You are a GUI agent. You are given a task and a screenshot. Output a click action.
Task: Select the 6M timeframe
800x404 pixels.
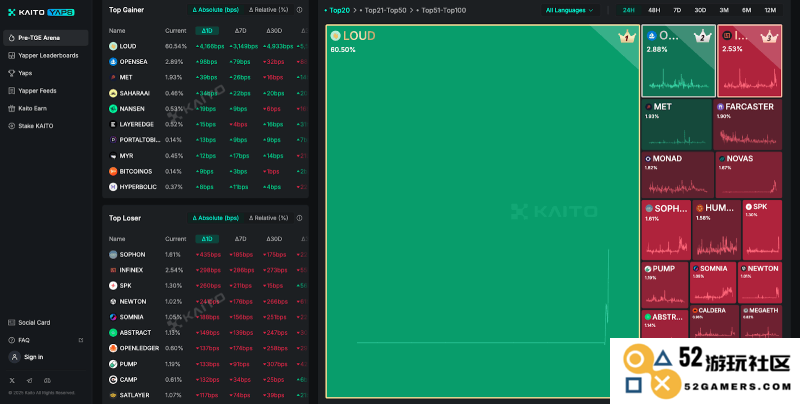click(x=746, y=10)
